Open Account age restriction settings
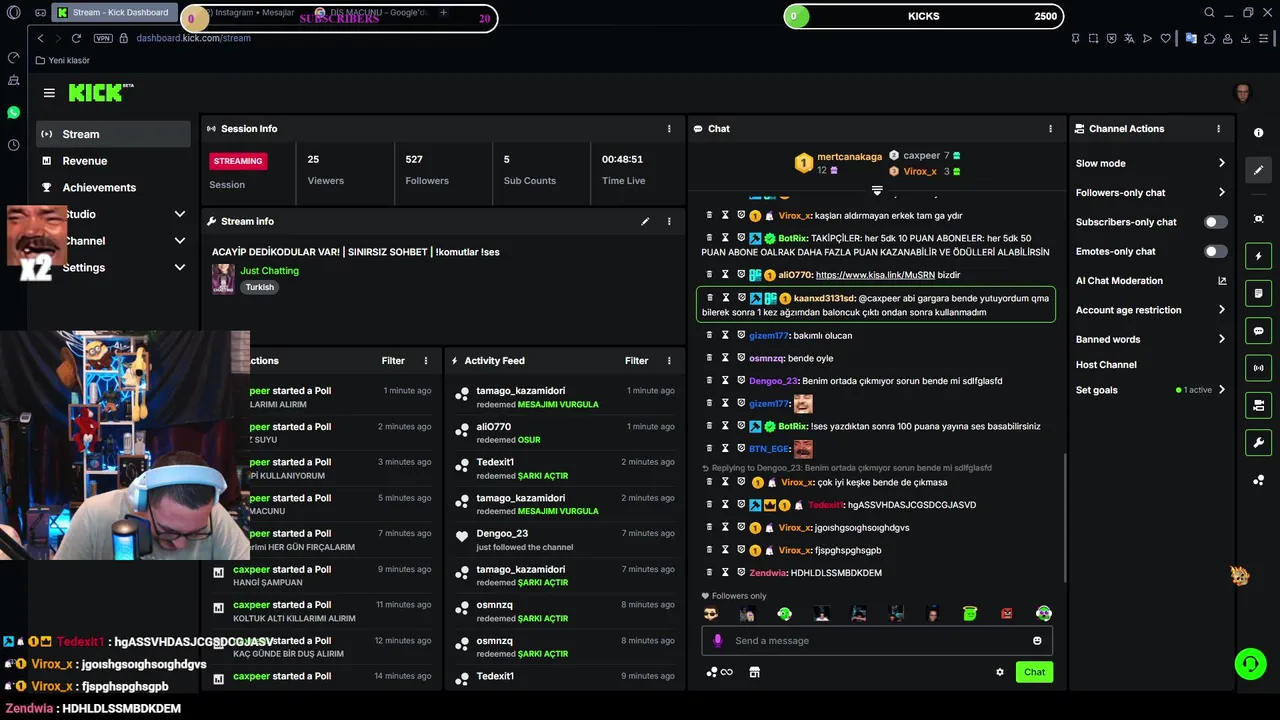 point(1150,310)
